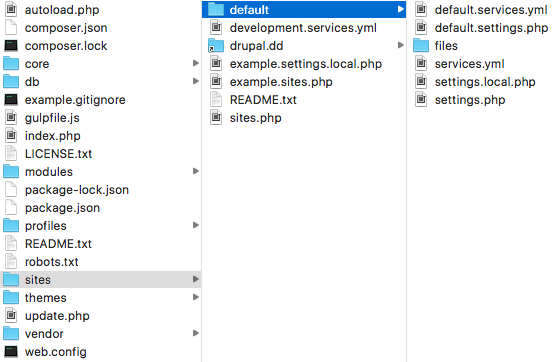The width and height of the screenshot is (559, 362).
Task: Click the files folder icon
Action: pyautogui.click(x=421, y=46)
